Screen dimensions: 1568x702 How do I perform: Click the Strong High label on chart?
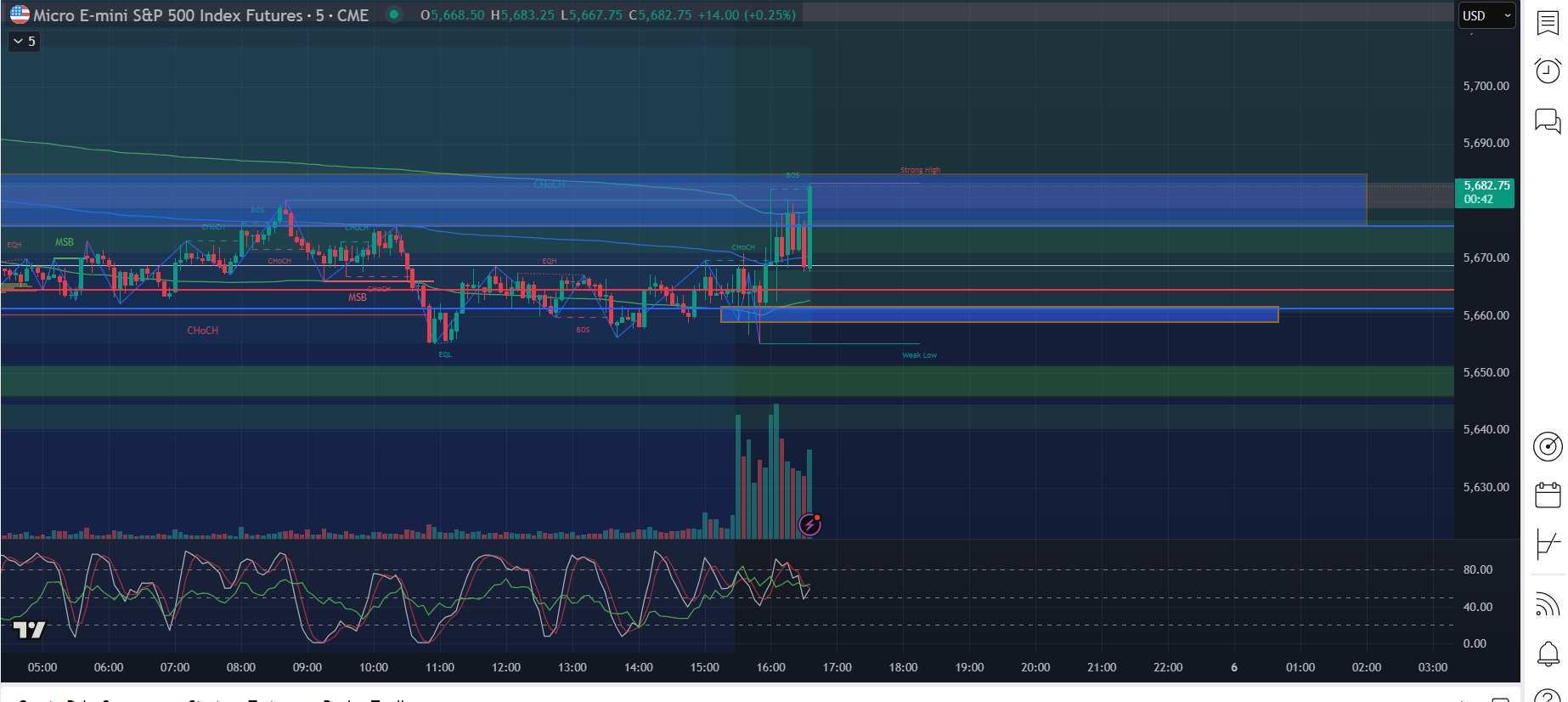pyautogui.click(x=920, y=170)
